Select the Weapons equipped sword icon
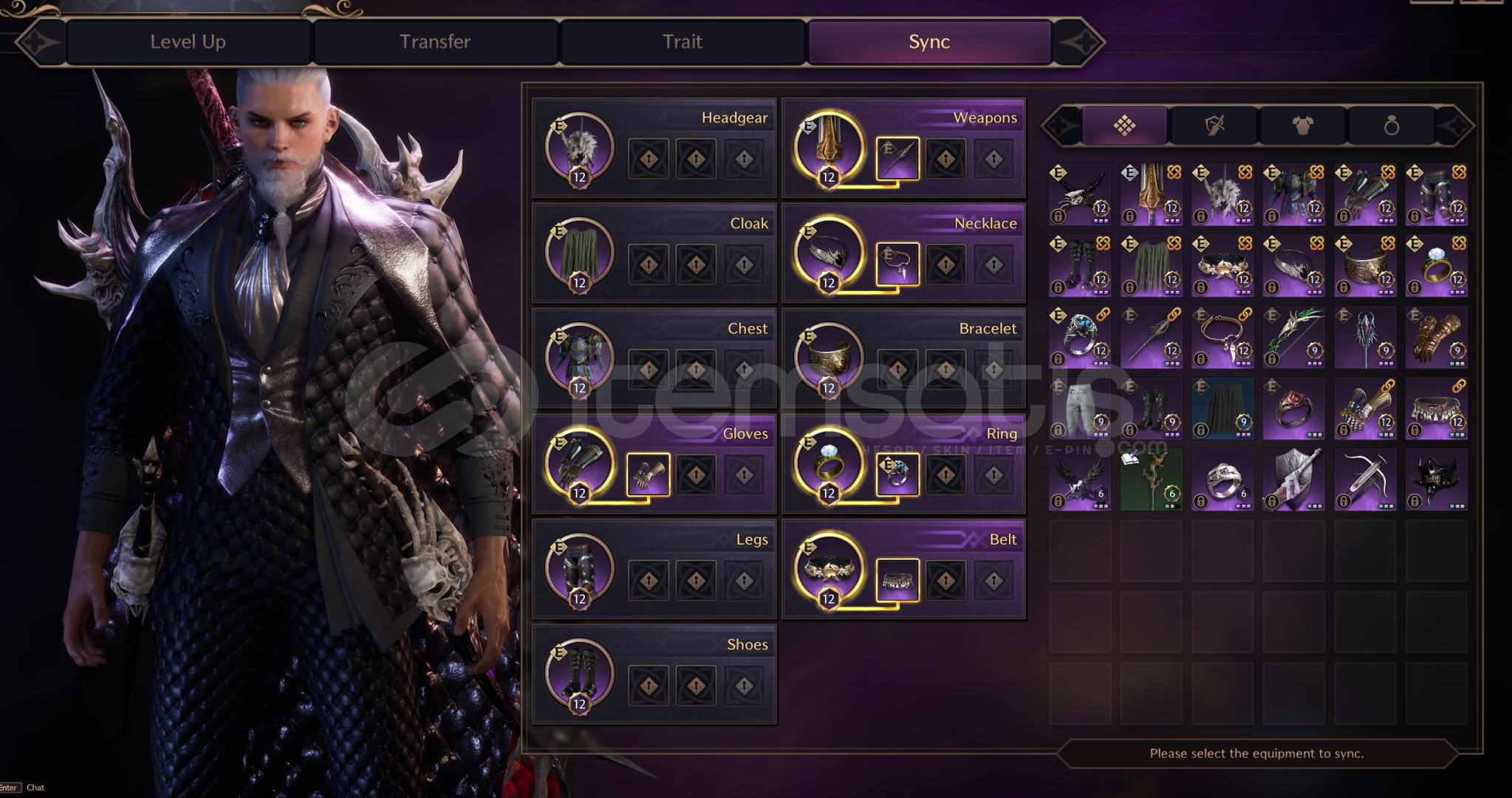Screen dimensions: 1512x798 coord(828,148)
